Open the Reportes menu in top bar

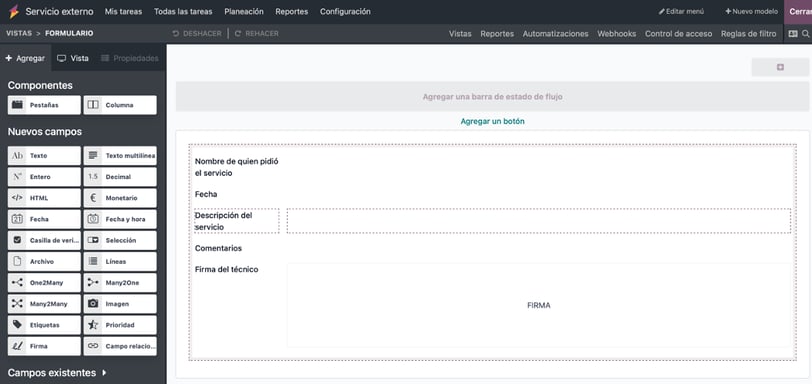pyautogui.click(x=292, y=11)
